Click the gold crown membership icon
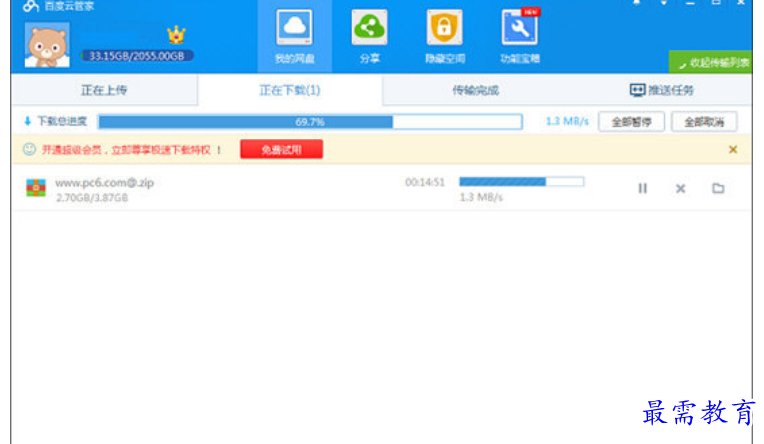The image size is (764, 444). click(x=176, y=35)
